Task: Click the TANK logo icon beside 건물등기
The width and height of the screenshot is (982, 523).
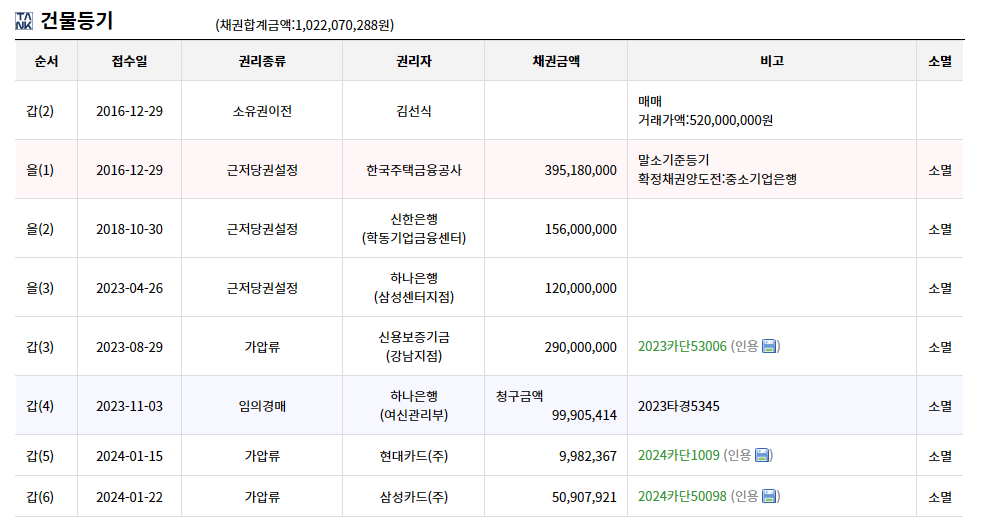Action: 24,21
